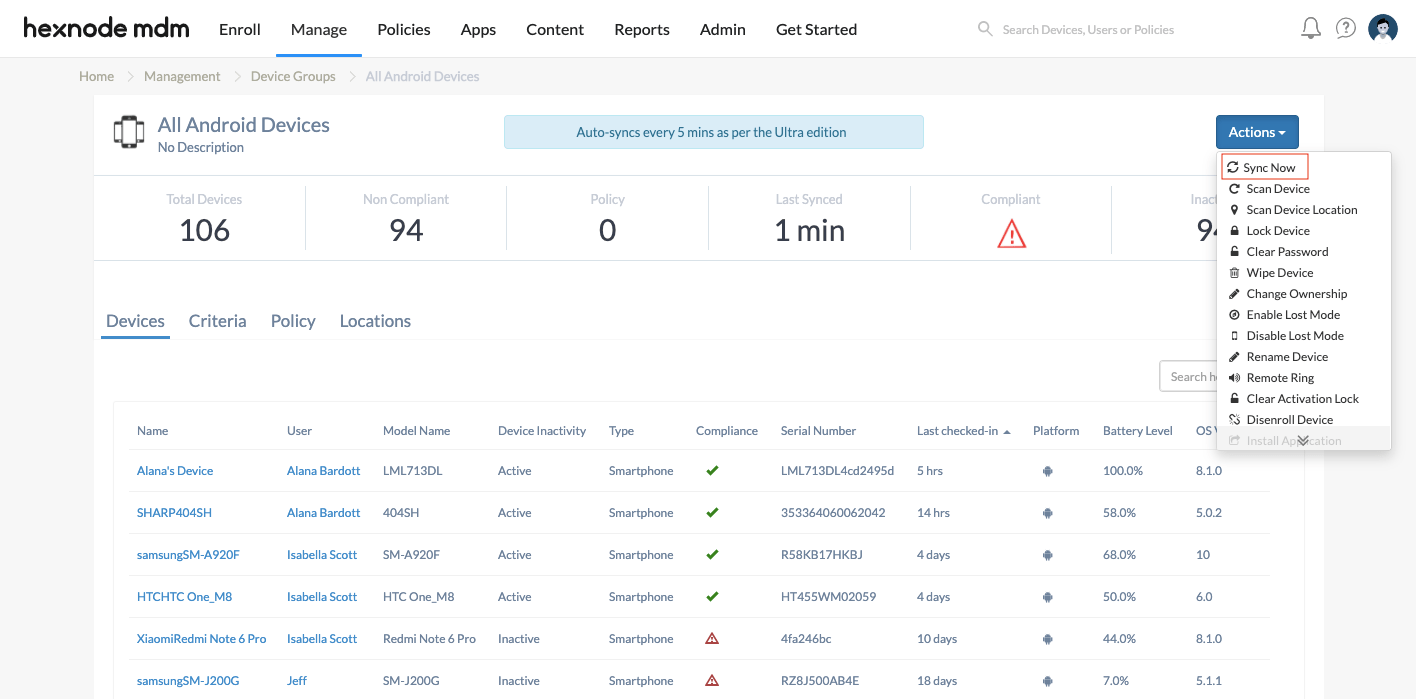This screenshot has height=699, width=1416.
Task: Navigate to Device Groups breadcrumb
Action: (x=292, y=76)
